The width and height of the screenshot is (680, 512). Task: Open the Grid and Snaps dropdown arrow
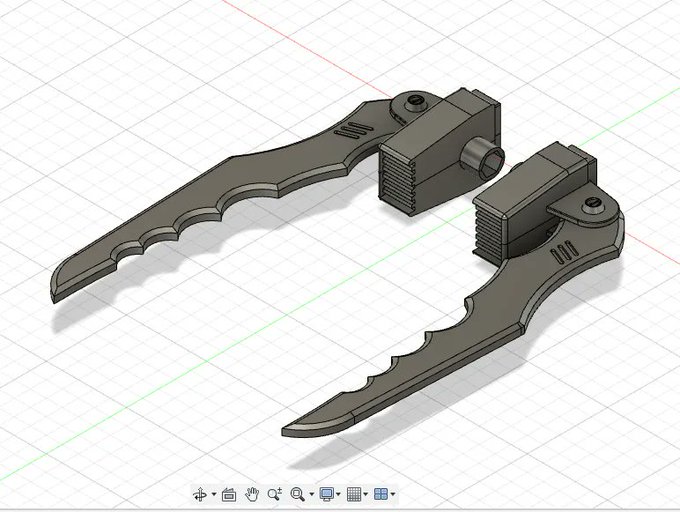click(366, 494)
